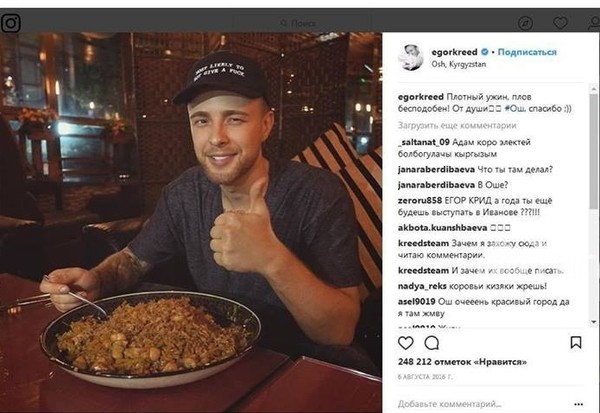Click the blue verified badge next to egorkreed

click(484, 52)
